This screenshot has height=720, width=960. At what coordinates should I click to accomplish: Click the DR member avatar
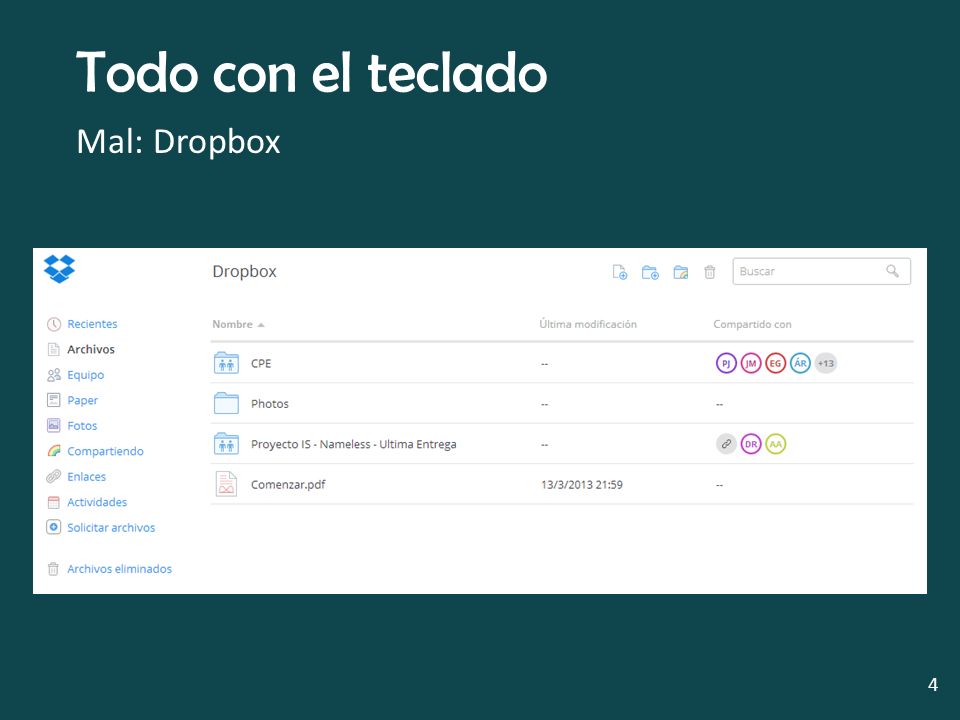[x=751, y=444]
